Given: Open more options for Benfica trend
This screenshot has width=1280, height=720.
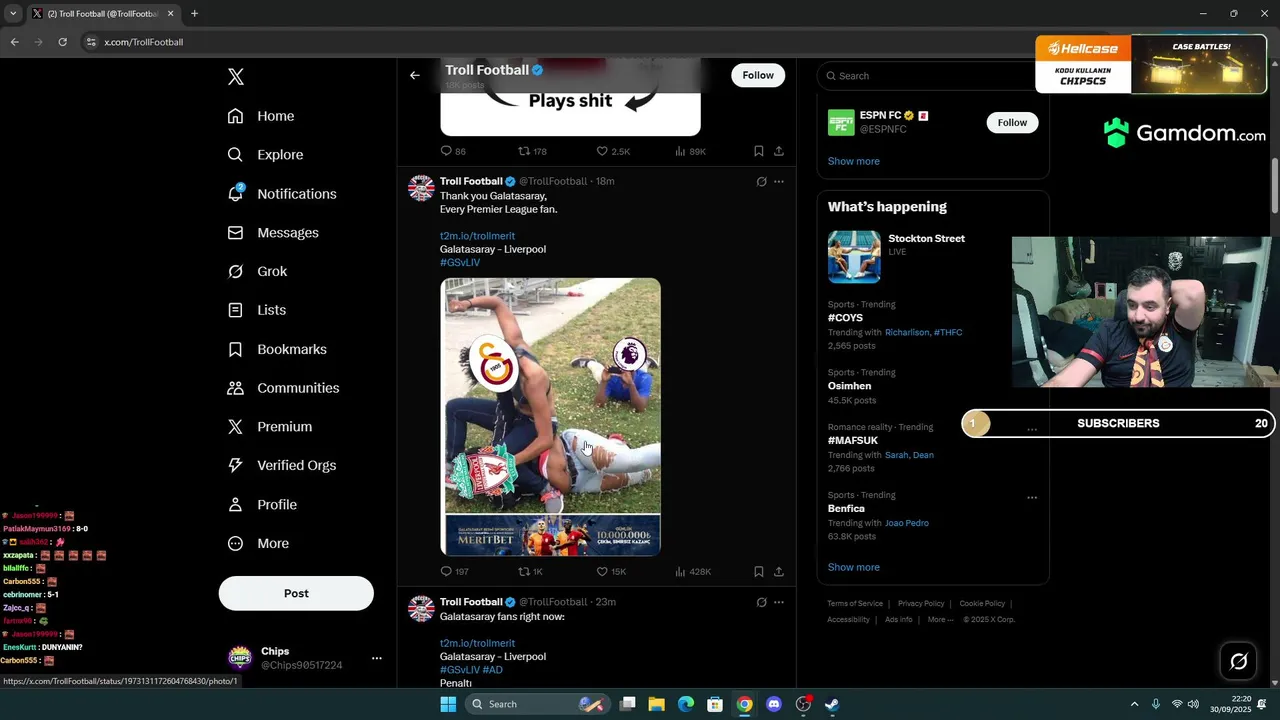Looking at the screenshot, I should coord(1032,497).
